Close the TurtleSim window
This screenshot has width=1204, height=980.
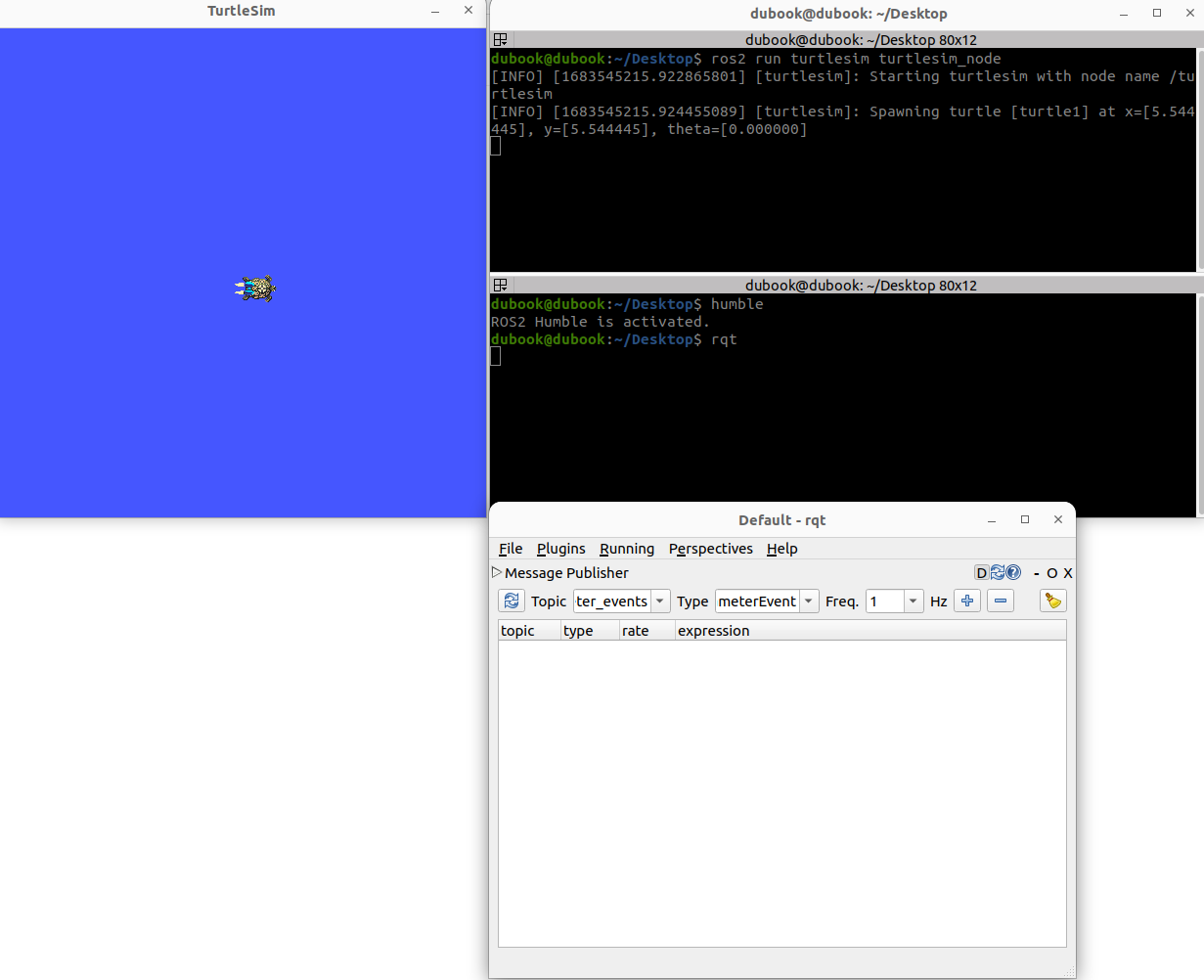pyautogui.click(x=468, y=10)
